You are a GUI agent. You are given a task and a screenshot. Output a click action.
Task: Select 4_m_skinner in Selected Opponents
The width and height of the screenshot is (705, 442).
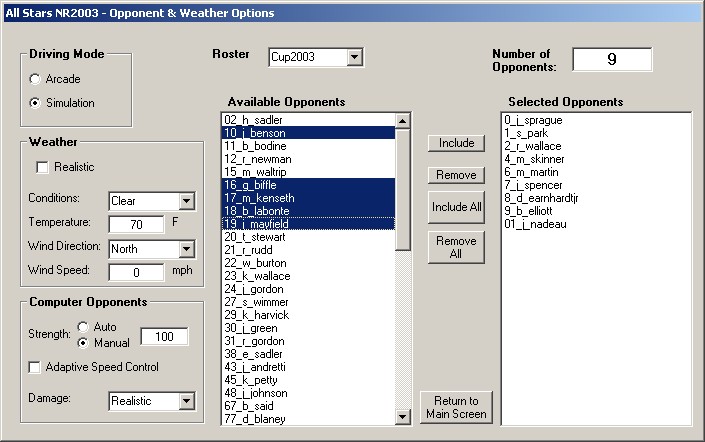(596, 159)
